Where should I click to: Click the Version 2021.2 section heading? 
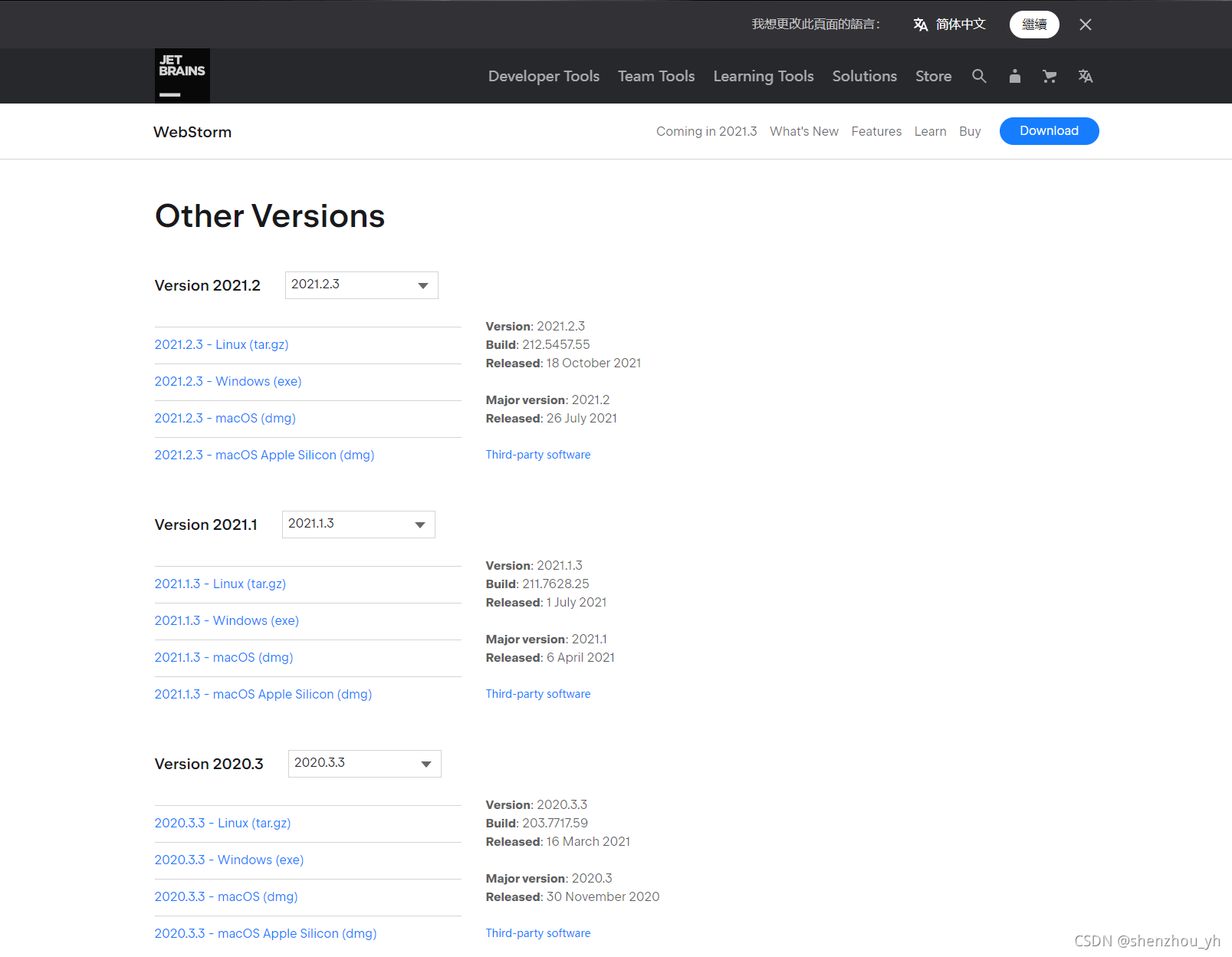tap(208, 285)
